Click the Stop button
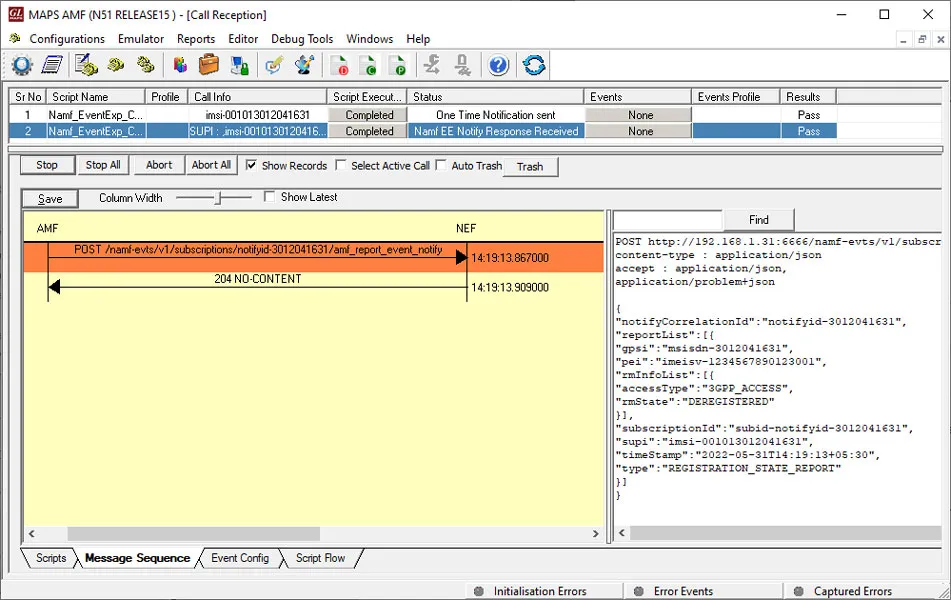The image size is (951, 600). coord(47,165)
